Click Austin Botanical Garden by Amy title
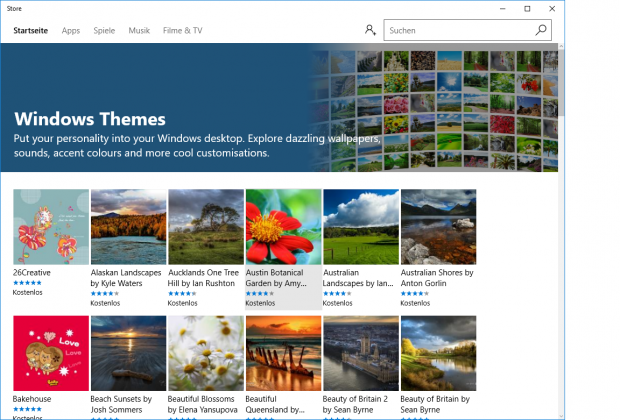620x420 pixels. 276,278
